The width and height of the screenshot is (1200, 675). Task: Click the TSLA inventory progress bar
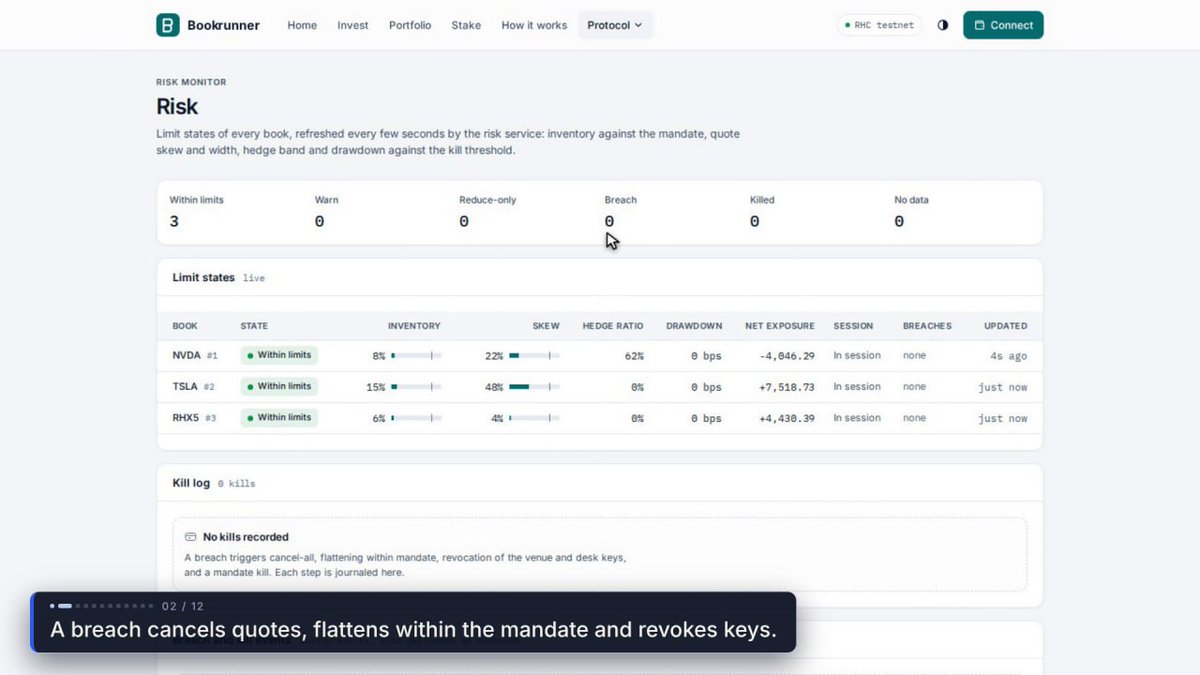(x=416, y=387)
